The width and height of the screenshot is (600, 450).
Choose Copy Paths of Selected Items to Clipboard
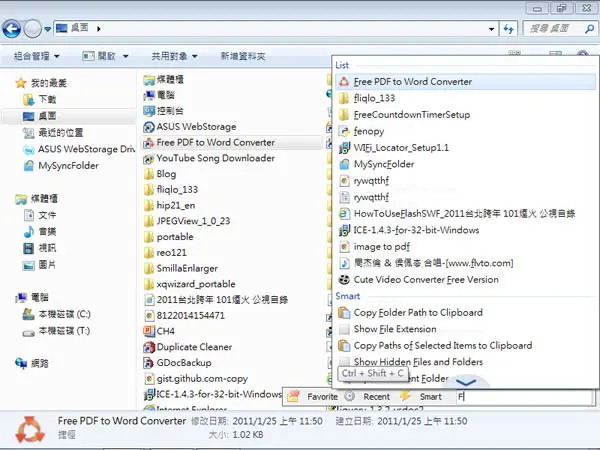click(x=465, y=346)
